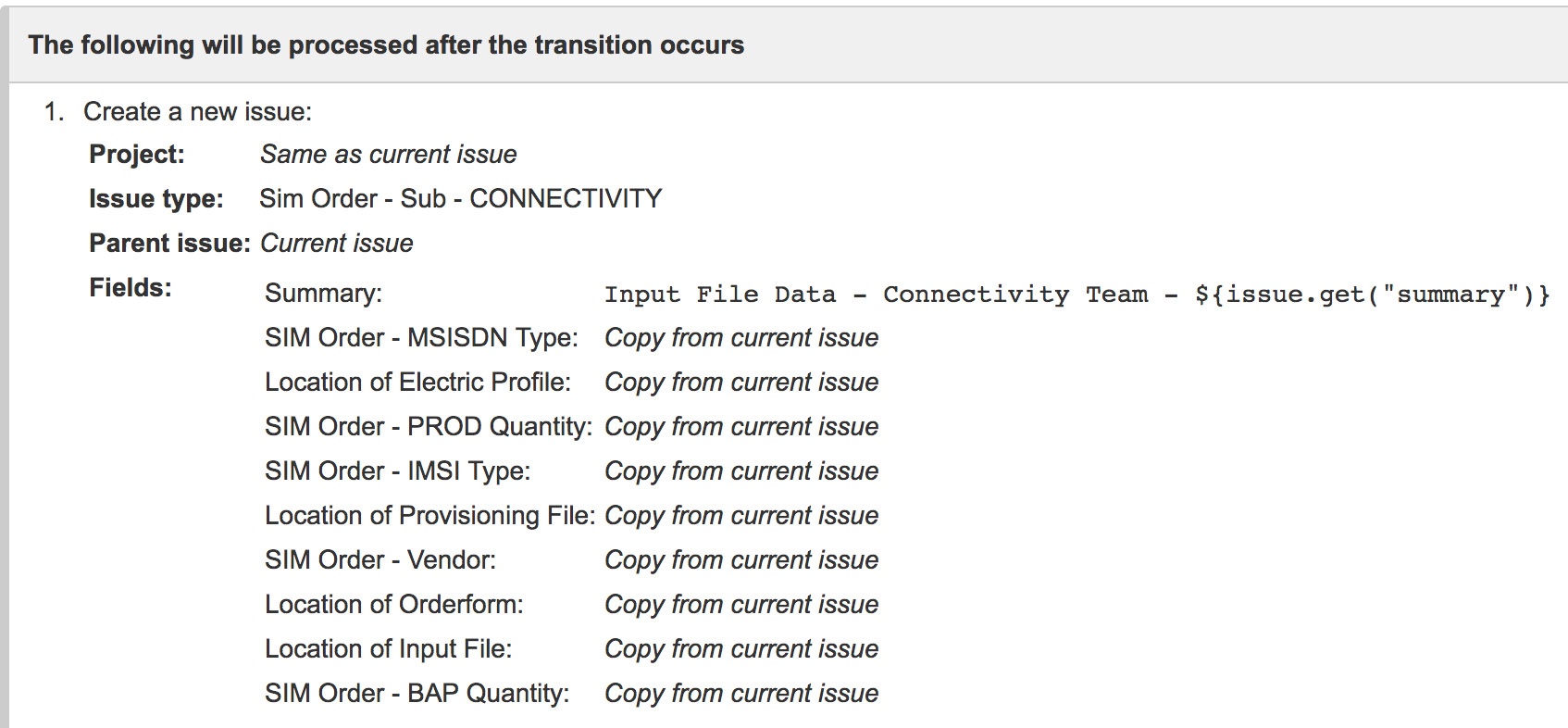Click 'SIM Order - Vendor' field
This screenshot has width=1568, height=728.
point(380,560)
